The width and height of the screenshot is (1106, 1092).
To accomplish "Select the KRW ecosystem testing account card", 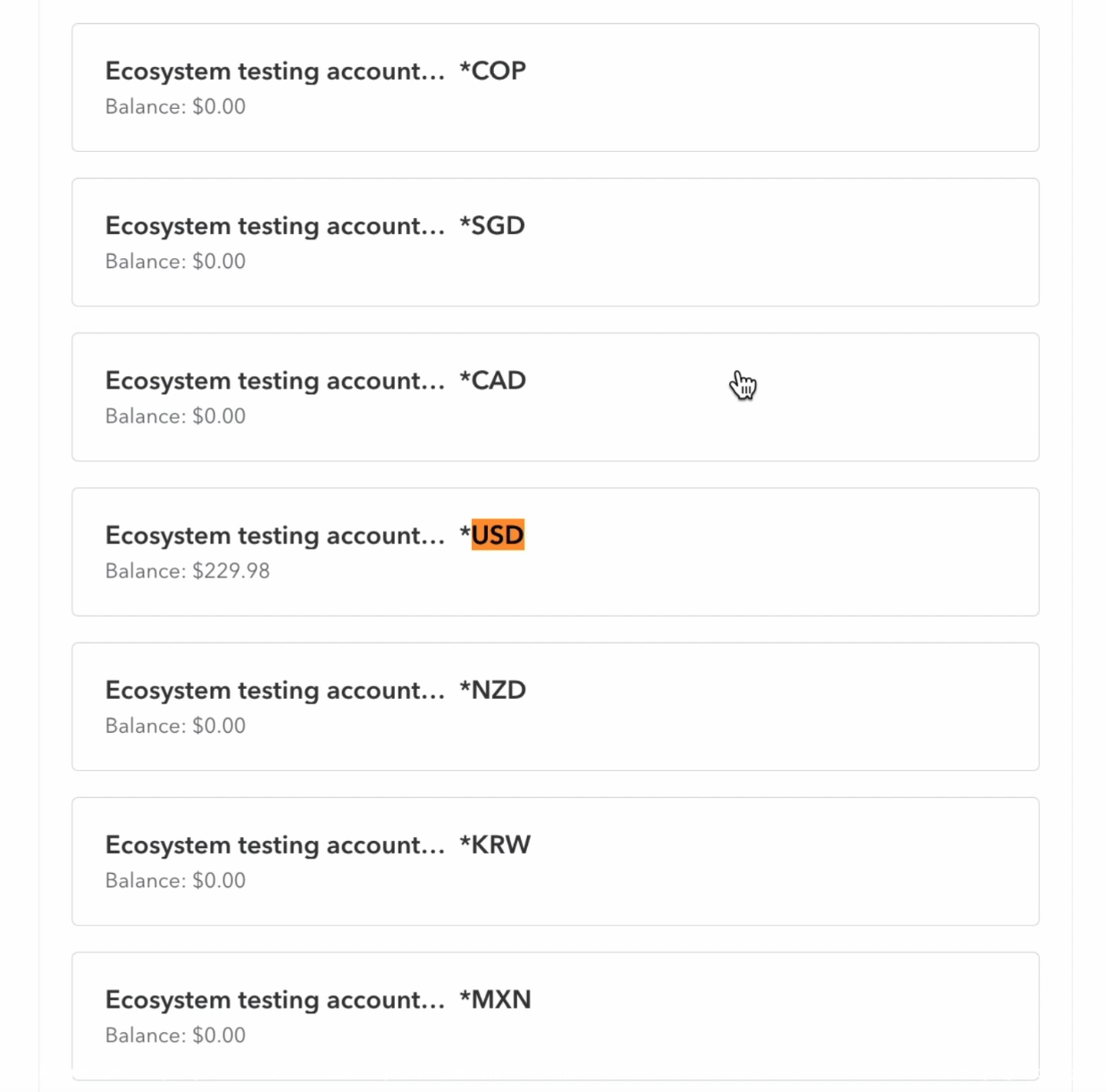I will click(554, 861).
